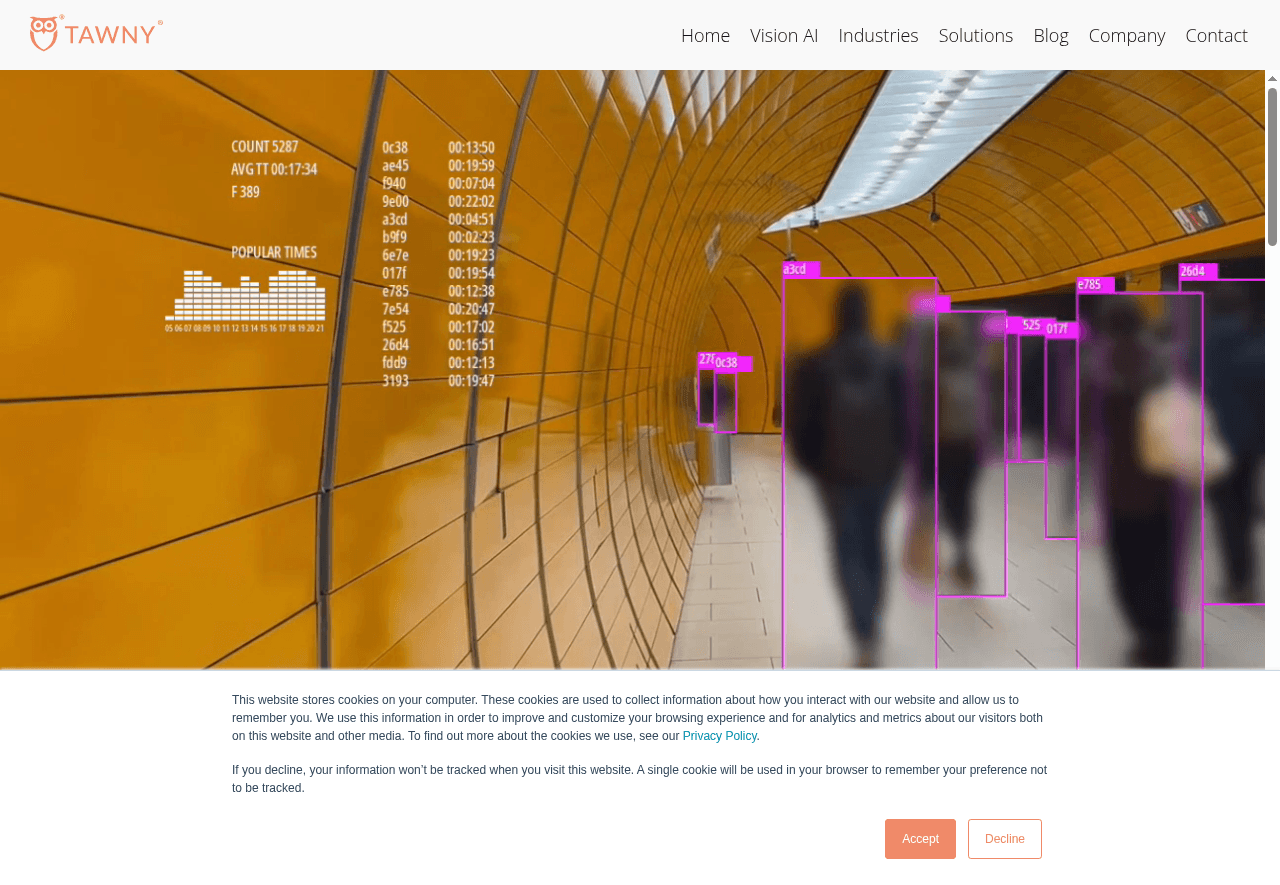Viewport: 1280px width, 885px height.
Task: Click the magenta a3cd tracking tag
Action: [x=799, y=269]
